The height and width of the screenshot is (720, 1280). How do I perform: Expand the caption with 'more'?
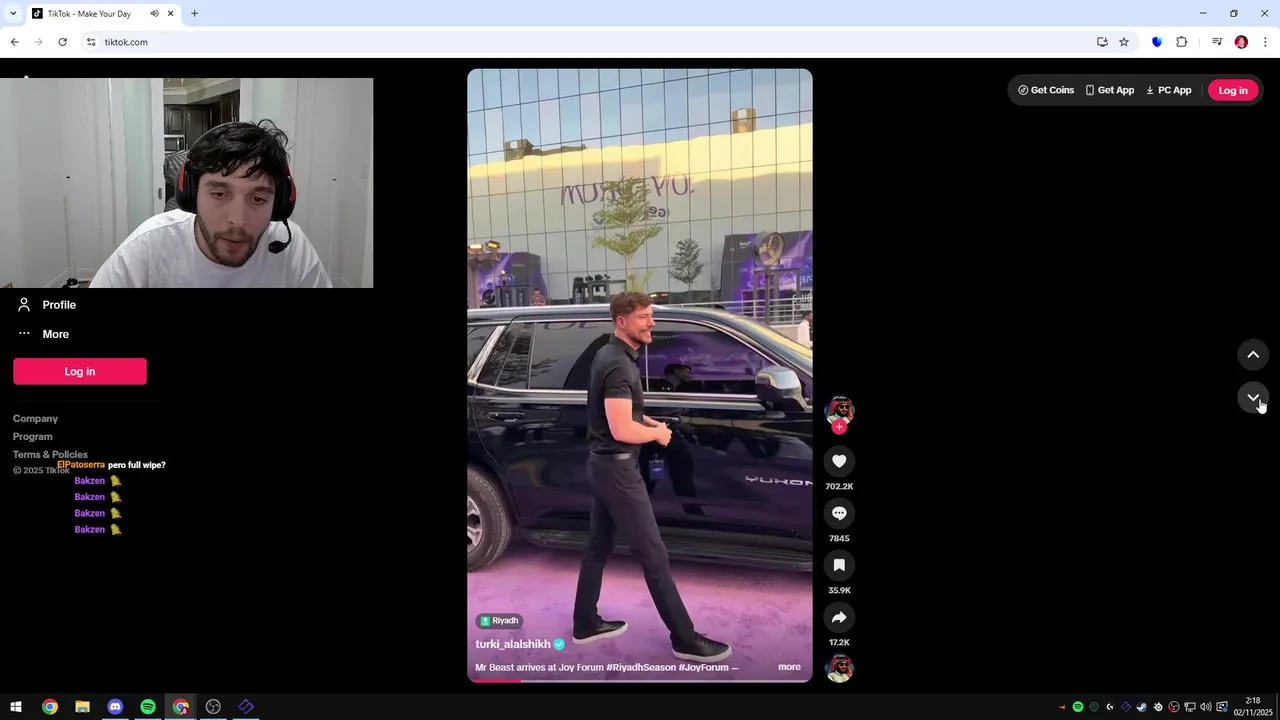pos(789,667)
